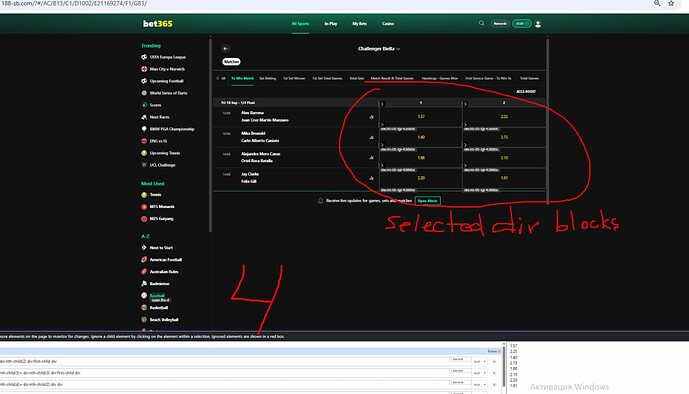The image size is (689, 394).
Task: Open stats icon for Mika Brunold match
Action: [371, 137]
